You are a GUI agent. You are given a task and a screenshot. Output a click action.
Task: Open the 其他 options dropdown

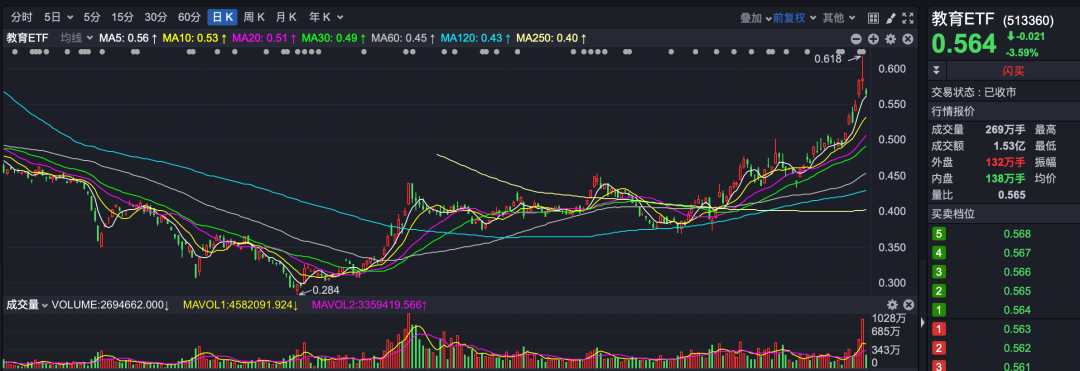click(x=839, y=18)
